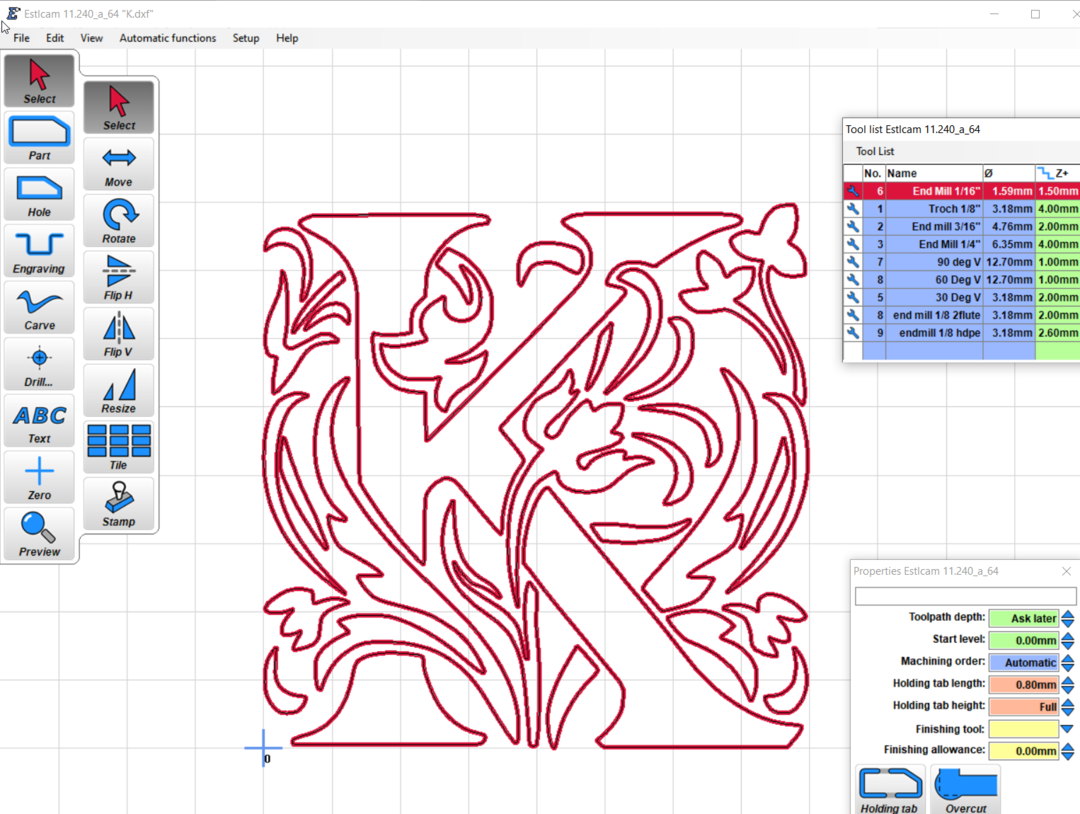This screenshot has height=814, width=1080.
Task: Choose the Stamp tool
Action: coord(119,503)
